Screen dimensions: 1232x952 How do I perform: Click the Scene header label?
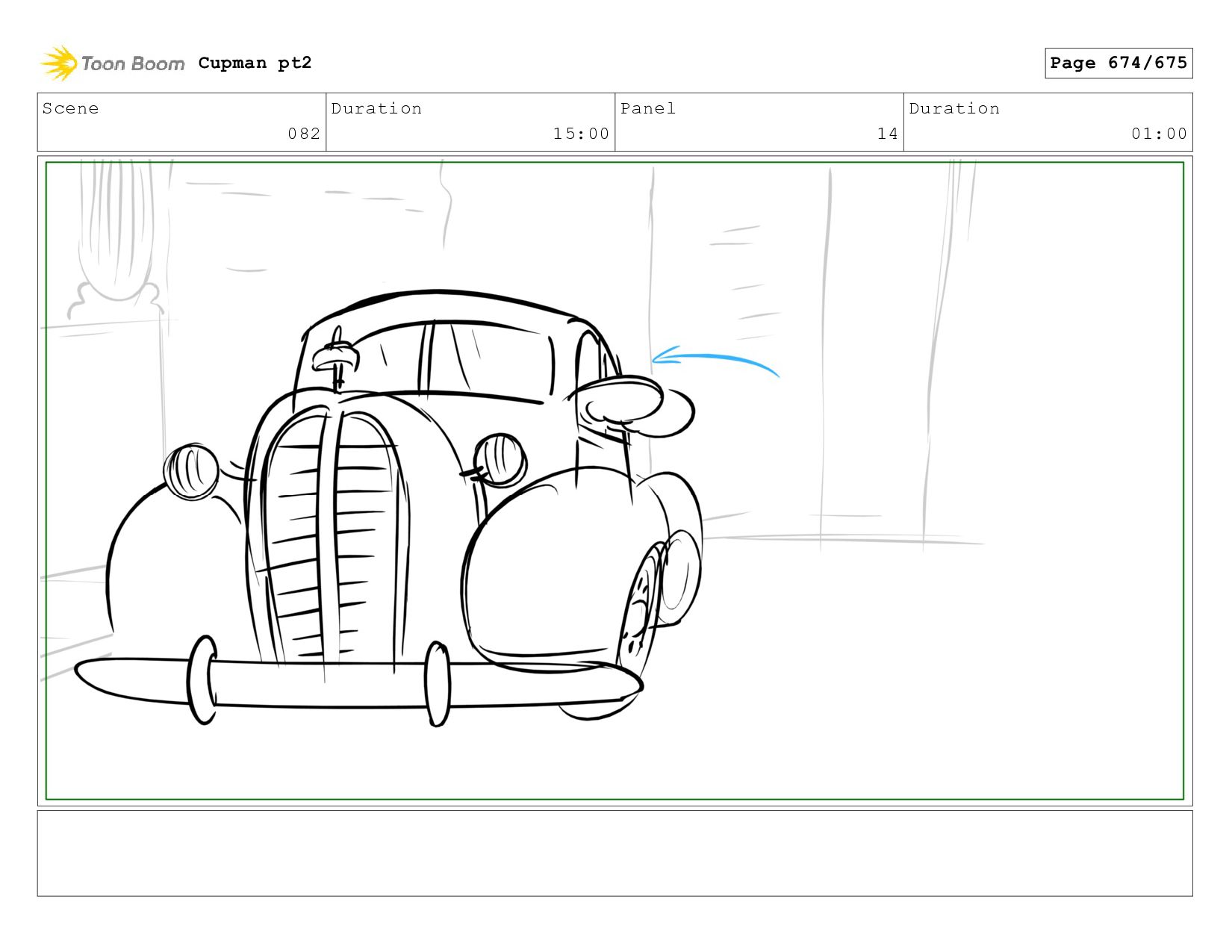70,108
